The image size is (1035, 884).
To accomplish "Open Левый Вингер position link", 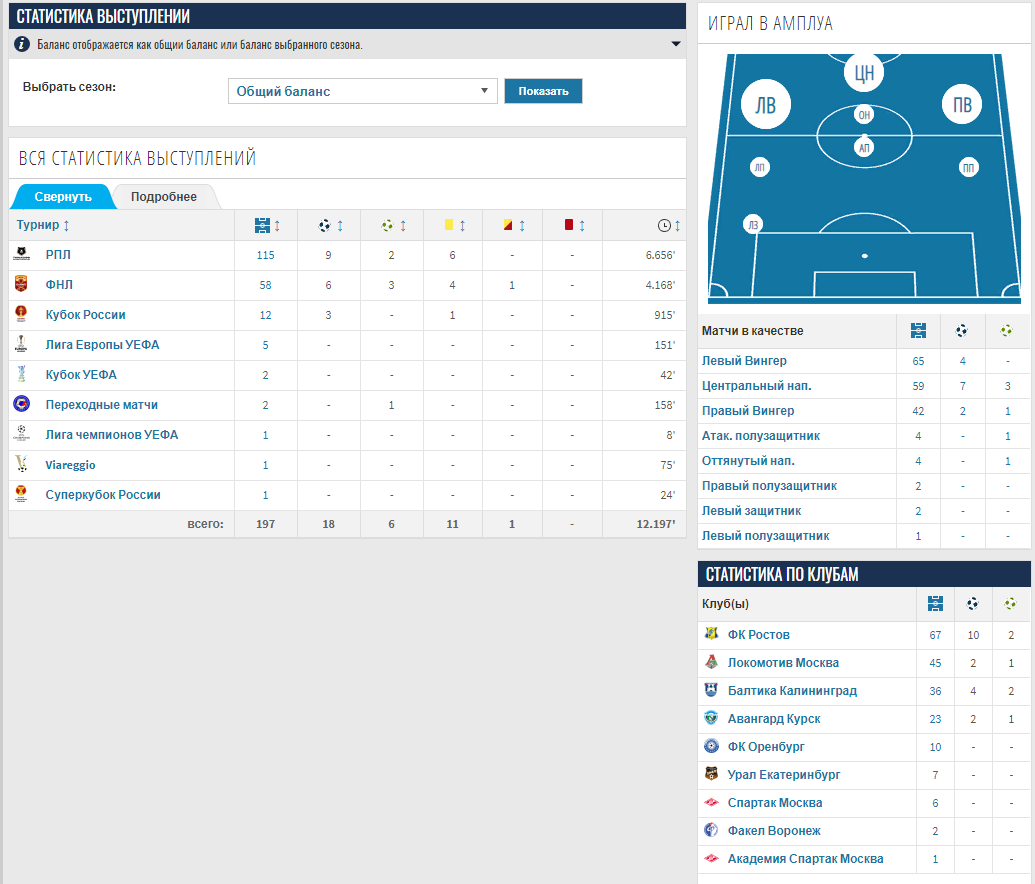I will (744, 361).
